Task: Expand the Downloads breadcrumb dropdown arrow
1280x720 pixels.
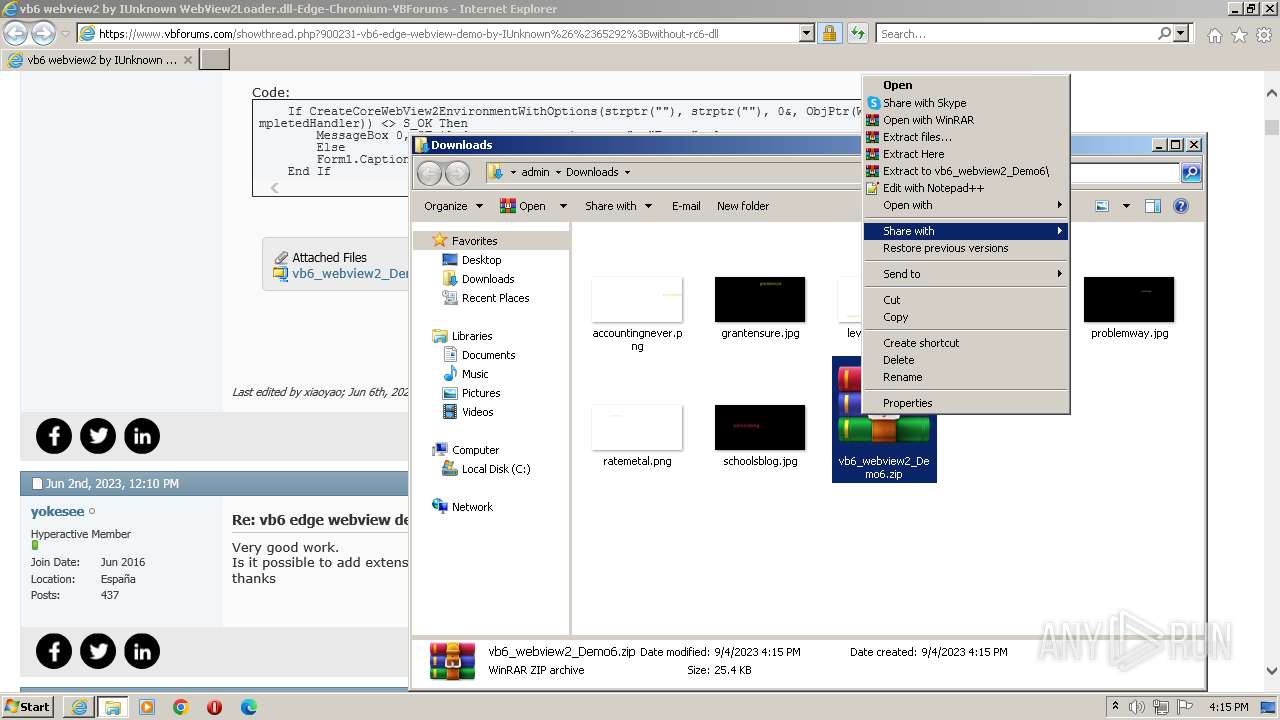Action: click(x=627, y=172)
